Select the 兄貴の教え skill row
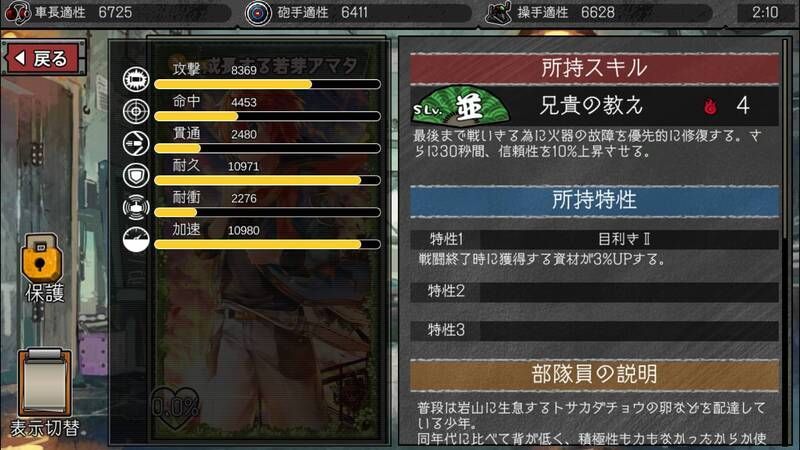 tap(594, 106)
